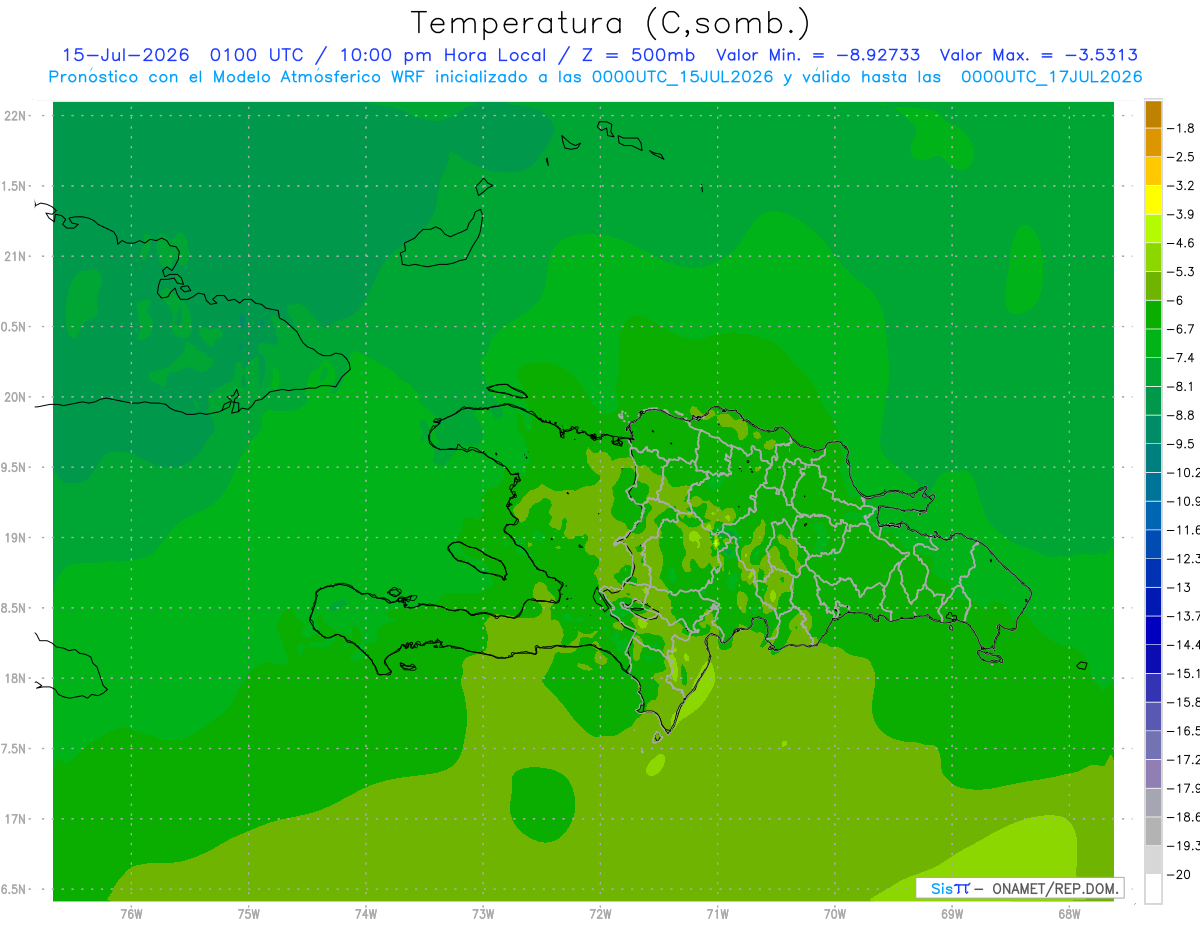The height and width of the screenshot is (927, 1200).
Task: Select the init time "0000UTC_15JUL2026"
Action: 683,77
